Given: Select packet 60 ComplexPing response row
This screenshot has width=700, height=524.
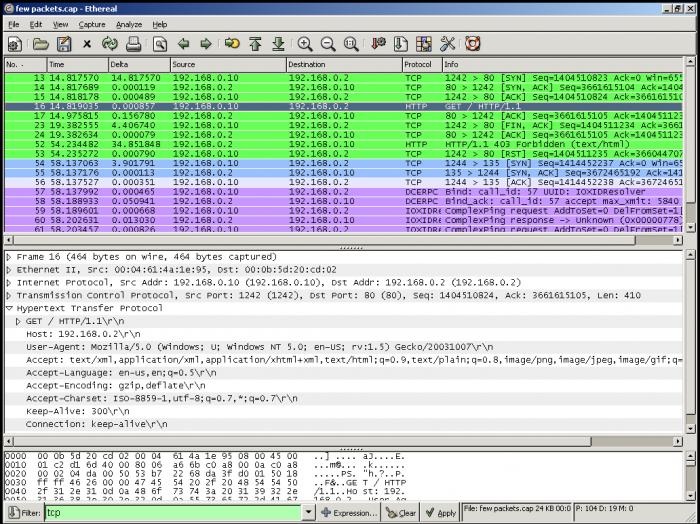Looking at the screenshot, I should (x=343, y=220).
